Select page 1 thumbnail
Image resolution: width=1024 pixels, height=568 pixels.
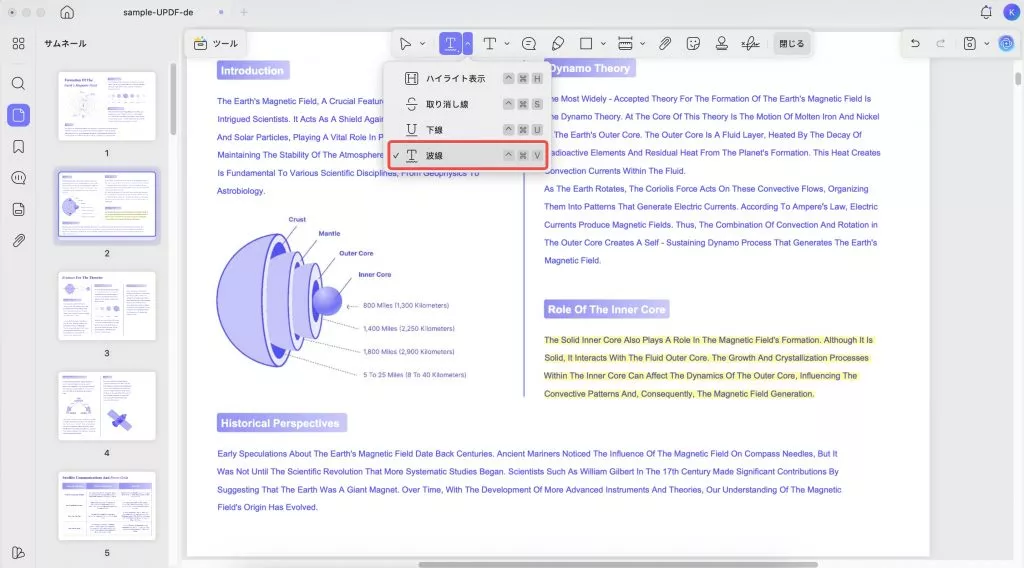click(x=107, y=106)
